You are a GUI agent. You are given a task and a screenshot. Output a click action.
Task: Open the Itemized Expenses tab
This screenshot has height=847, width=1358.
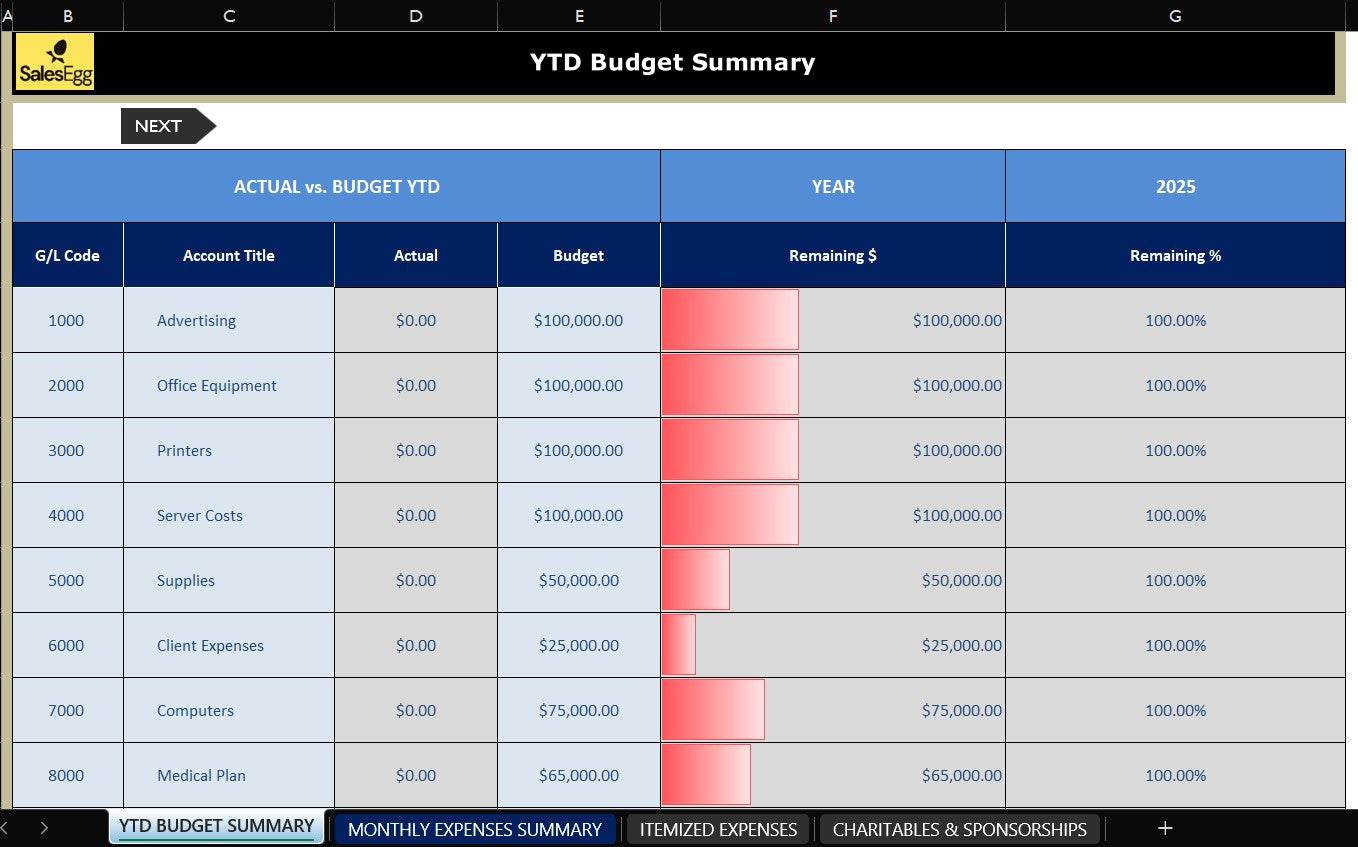(x=718, y=829)
